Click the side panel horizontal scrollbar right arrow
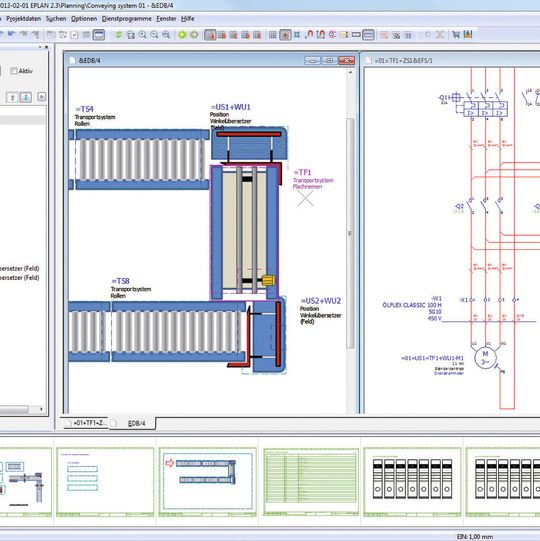 coord(41,409)
